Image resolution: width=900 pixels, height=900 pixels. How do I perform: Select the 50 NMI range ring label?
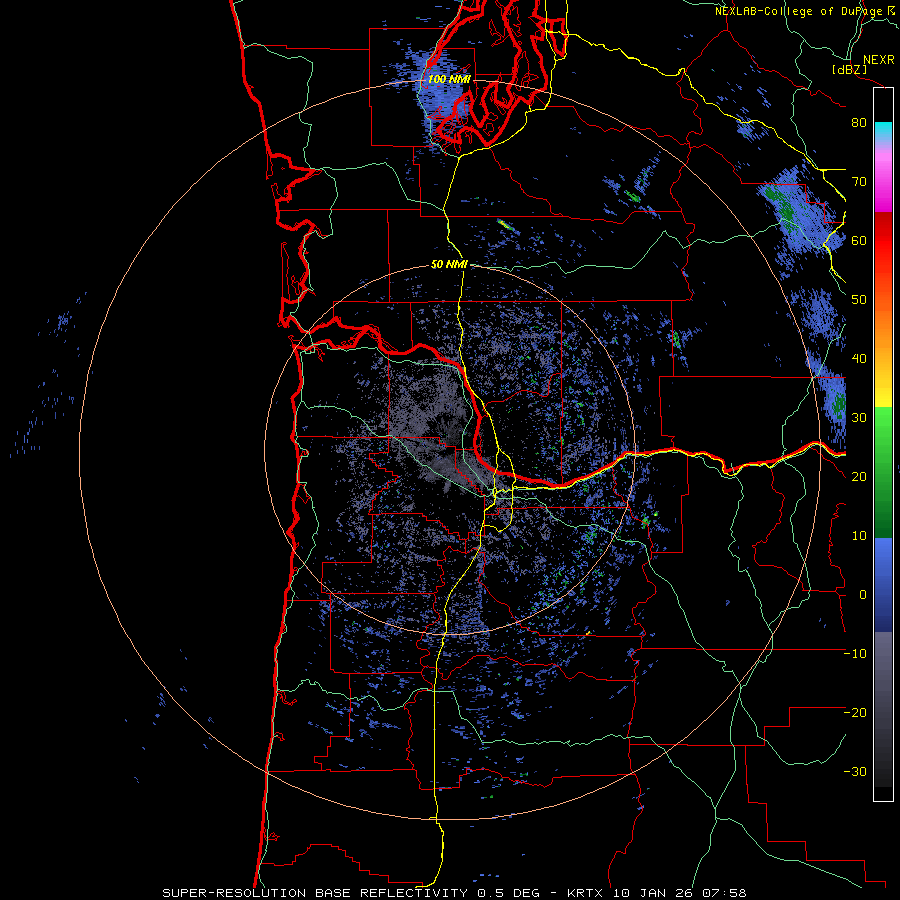(x=449, y=265)
